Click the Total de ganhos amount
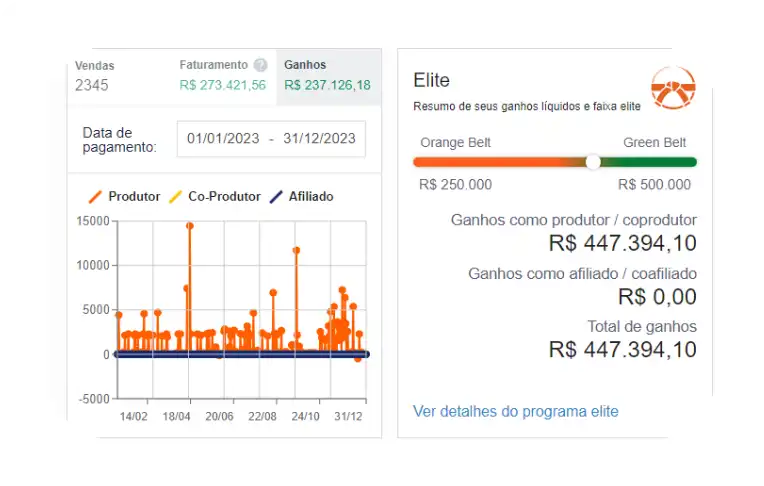 click(622, 349)
